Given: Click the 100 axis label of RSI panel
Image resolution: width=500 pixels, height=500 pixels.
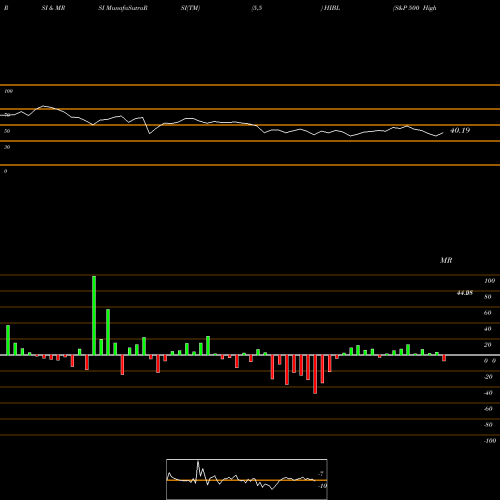Looking at the screenshot, I should pyautogui.click(x=8, y=91).
